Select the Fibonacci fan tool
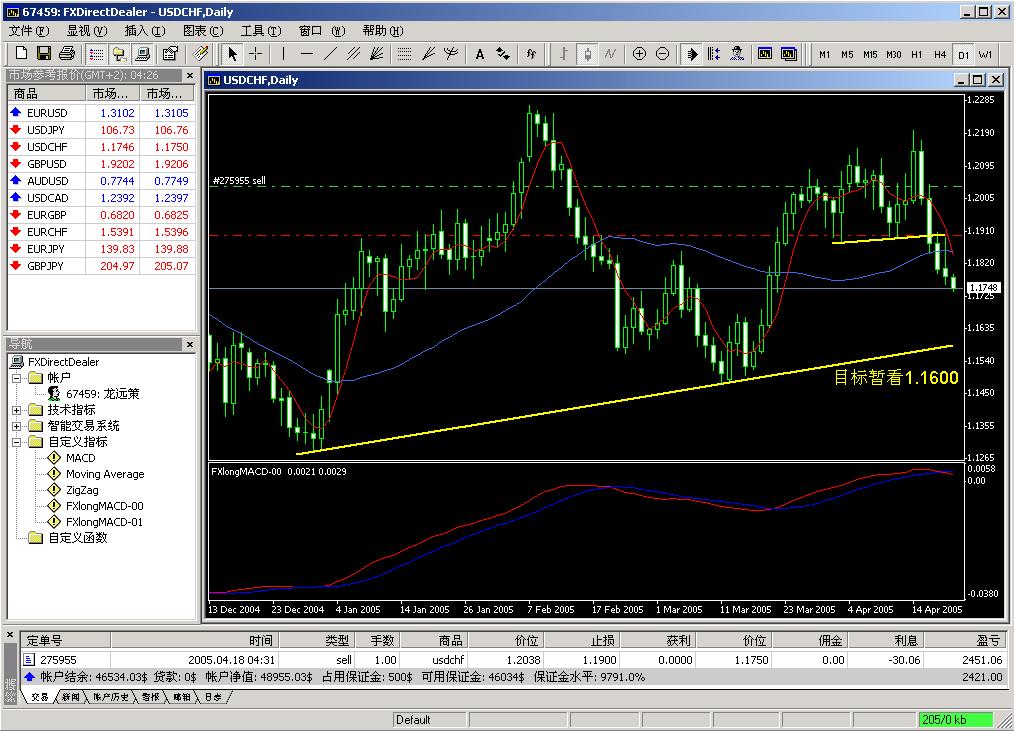This screenshot has width=1014, height=731. pos(427,54)
